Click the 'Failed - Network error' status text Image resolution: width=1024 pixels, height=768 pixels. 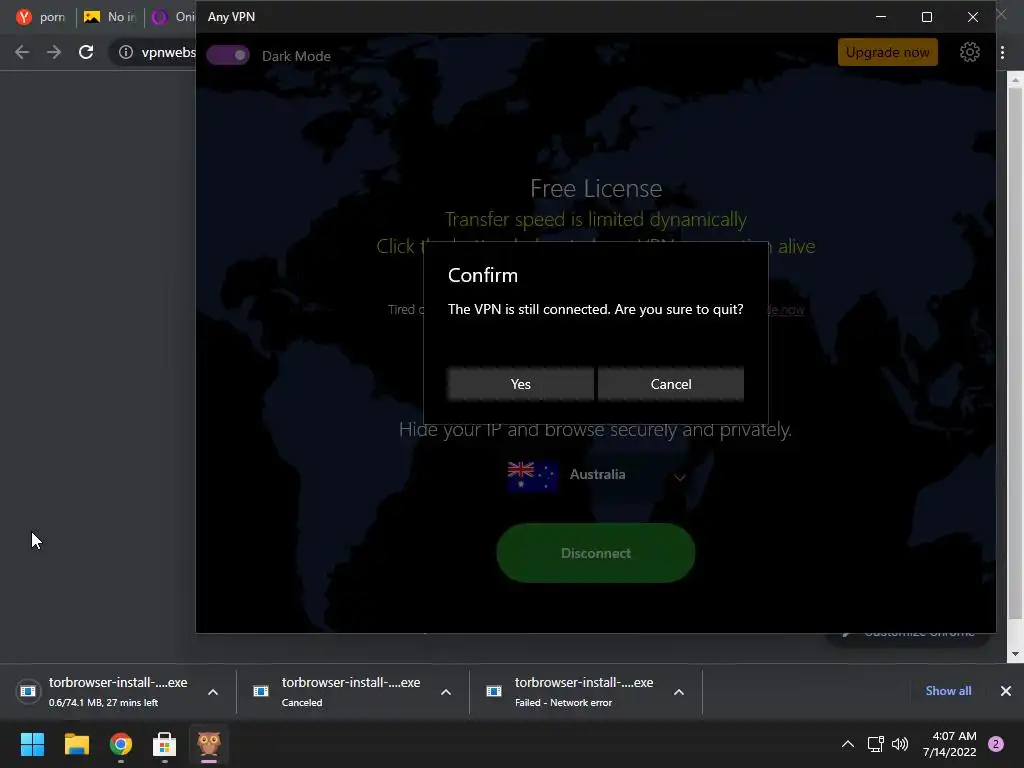point(563,703)
